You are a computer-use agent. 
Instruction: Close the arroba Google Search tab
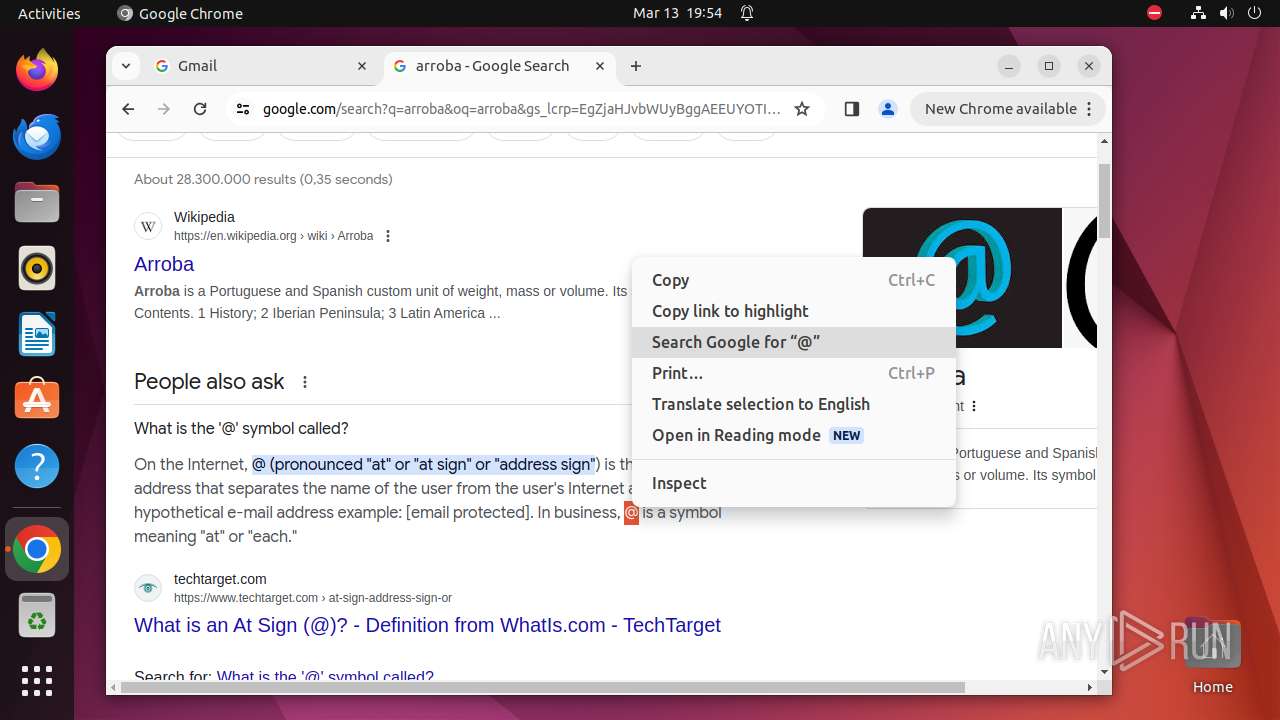(x=600, y=66)
